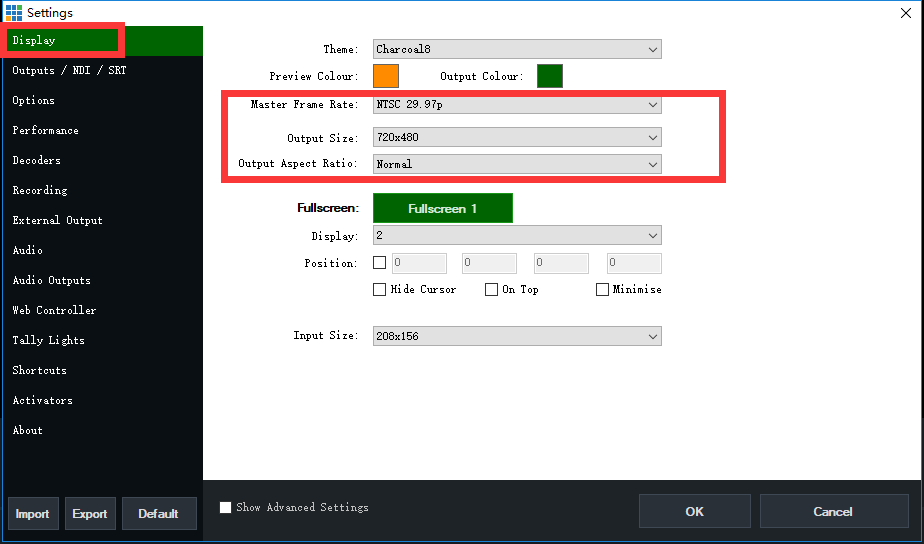Click the first Position value field
Screen dimensions: 924x544
click(x=419, y=263)
